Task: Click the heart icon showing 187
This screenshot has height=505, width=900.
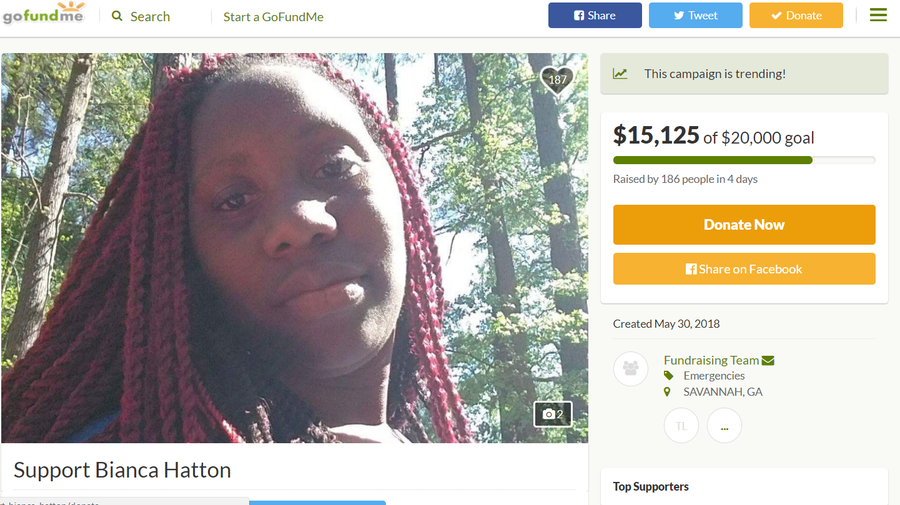Action: coord(557,79)
